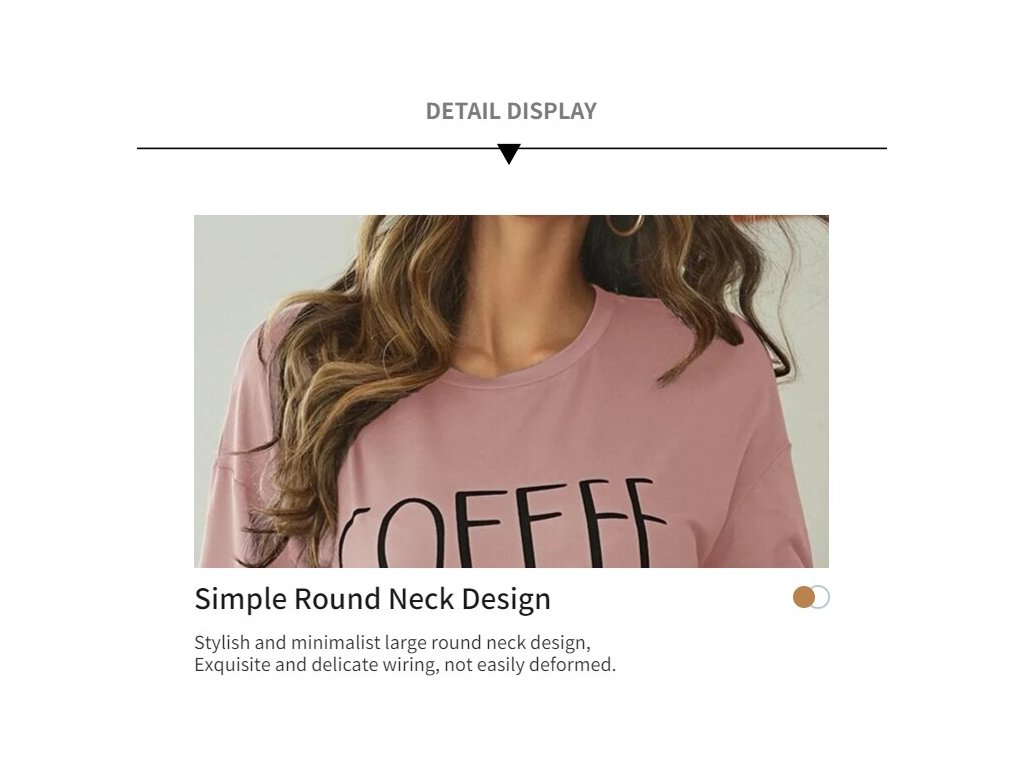Click the solid brown circle icon
The width and height of the screenshot is (1024, 768).
point(803,597)
